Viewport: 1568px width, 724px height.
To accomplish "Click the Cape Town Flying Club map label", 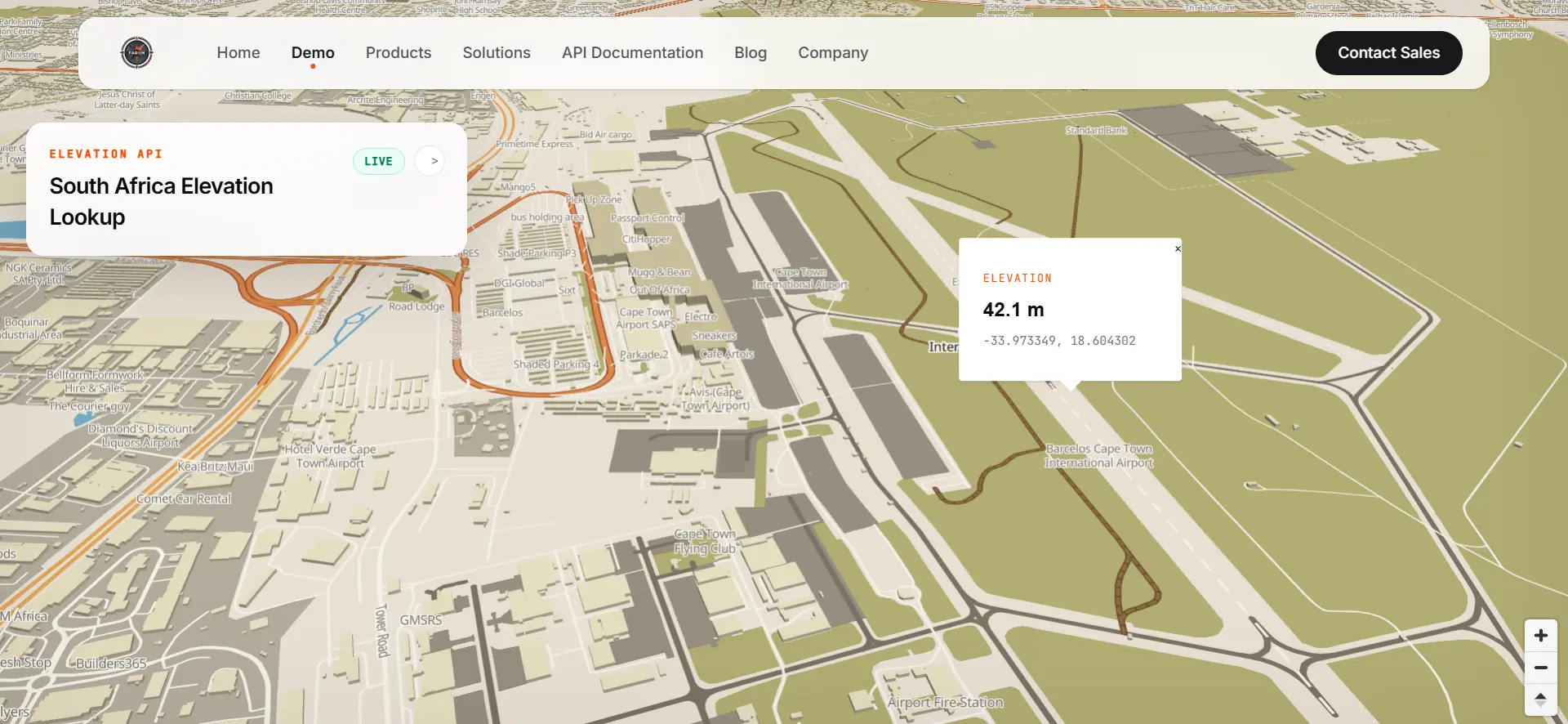I will click(x=705, y=541).
